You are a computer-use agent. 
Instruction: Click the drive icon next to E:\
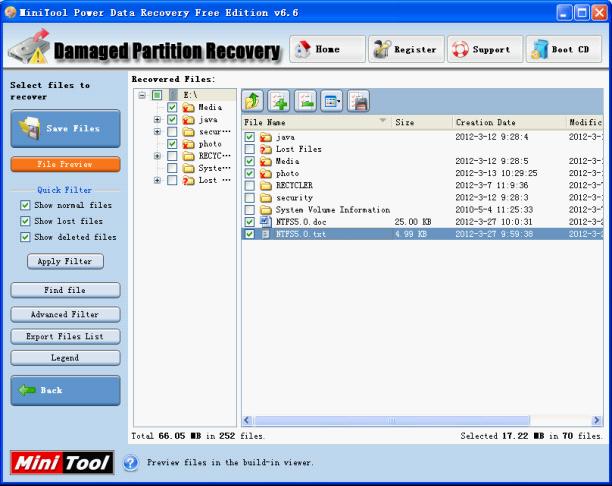tap(174, 95)
